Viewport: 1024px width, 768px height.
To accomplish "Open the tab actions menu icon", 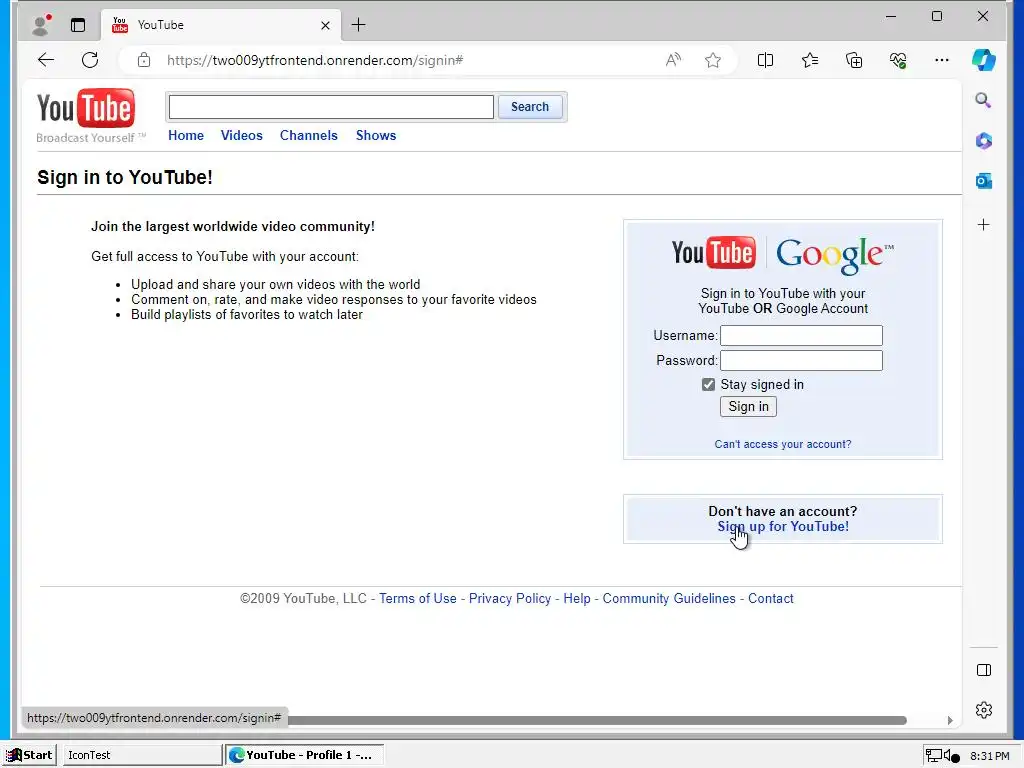I will coord(78,25).
